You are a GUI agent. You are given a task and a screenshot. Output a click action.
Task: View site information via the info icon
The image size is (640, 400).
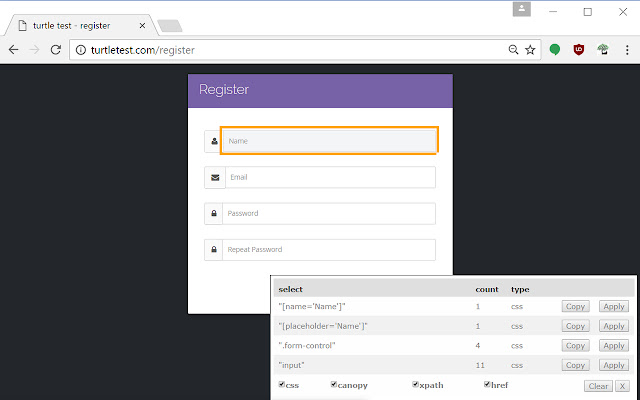pyautogui.click(x=81, y=50)
